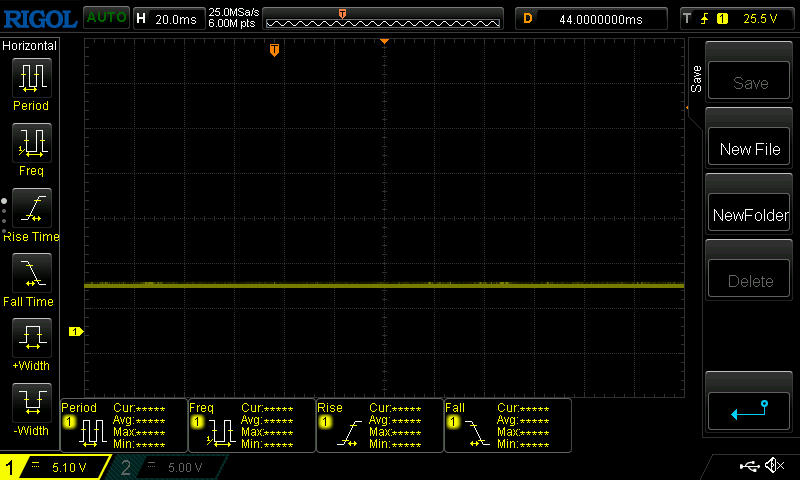Click the trigger source channel 1 badge
The width and height of the screenshot is (800, 480).
(722, 19)
